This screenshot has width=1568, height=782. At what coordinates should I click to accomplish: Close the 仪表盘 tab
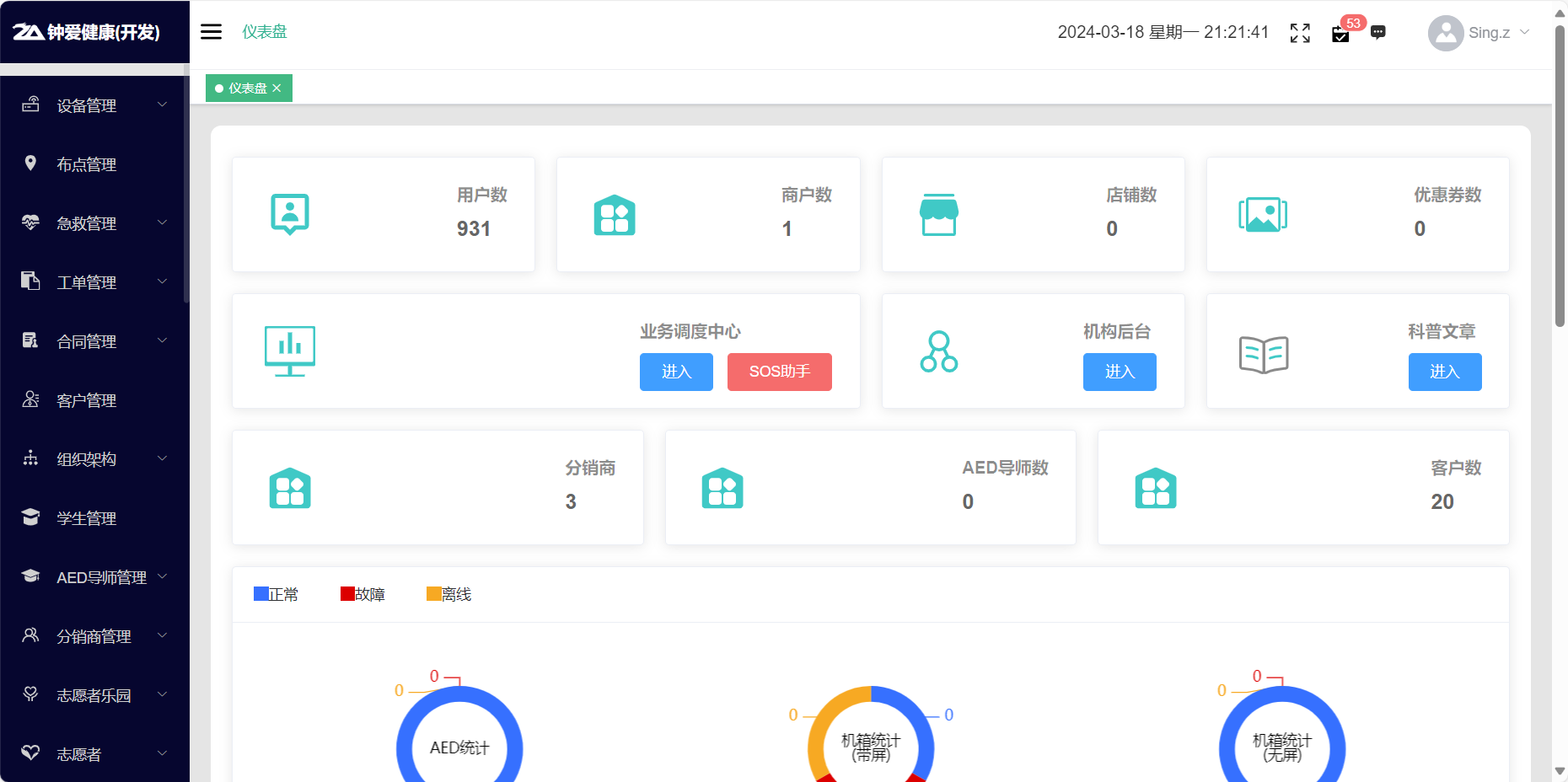[x=277, y=88]
